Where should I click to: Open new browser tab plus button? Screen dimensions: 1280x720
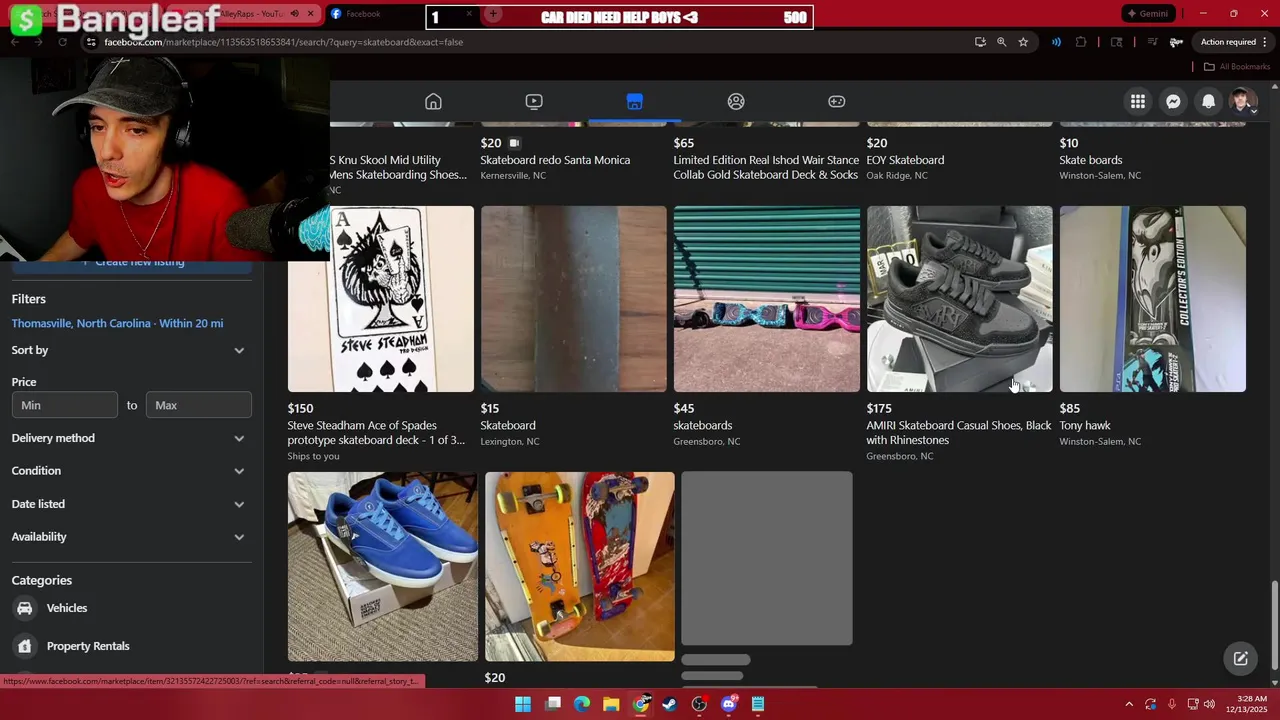(x=492, y=14)
